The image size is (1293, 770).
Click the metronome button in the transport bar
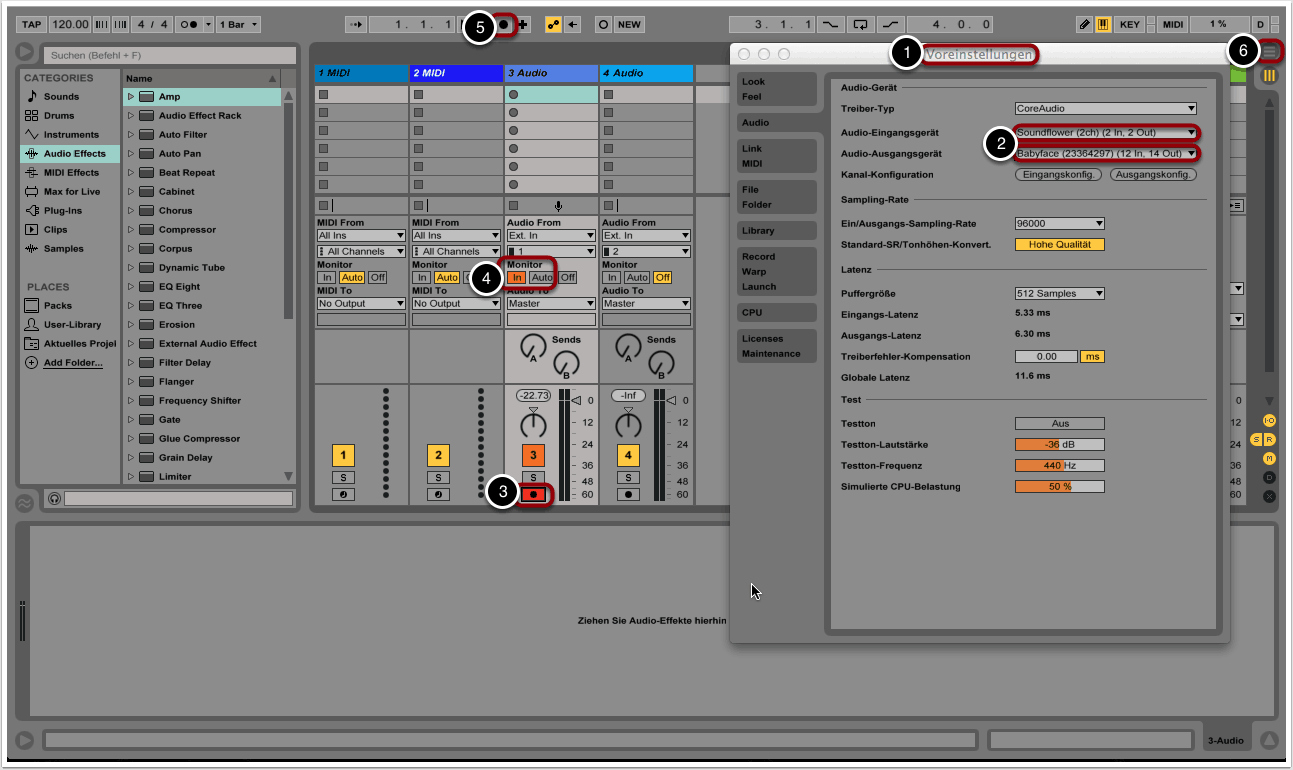pos(187,24)
